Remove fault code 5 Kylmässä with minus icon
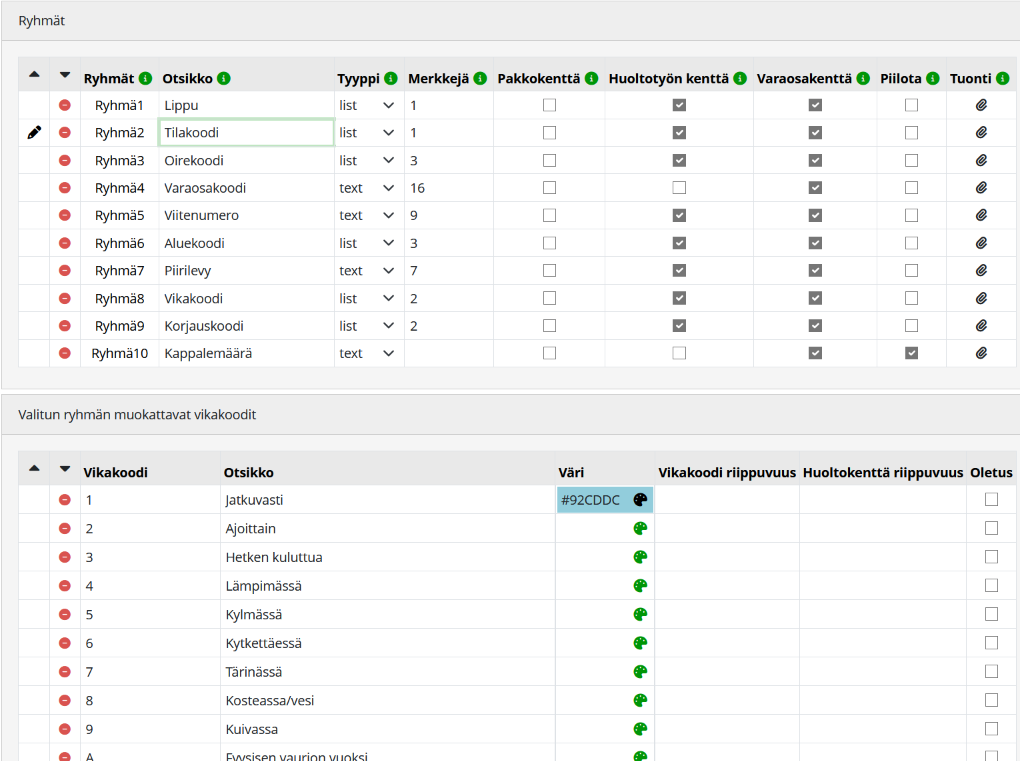This screenshot has width=1020, height=761. coord(65,614)
